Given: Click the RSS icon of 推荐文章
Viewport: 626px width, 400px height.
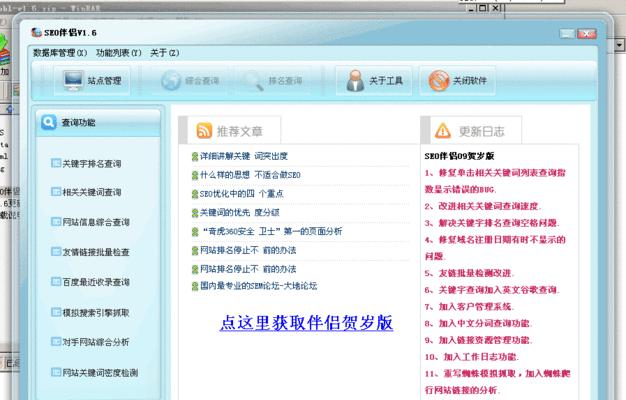Looking at the screenshot, I should pyautogui.click(x=204, y=131).
